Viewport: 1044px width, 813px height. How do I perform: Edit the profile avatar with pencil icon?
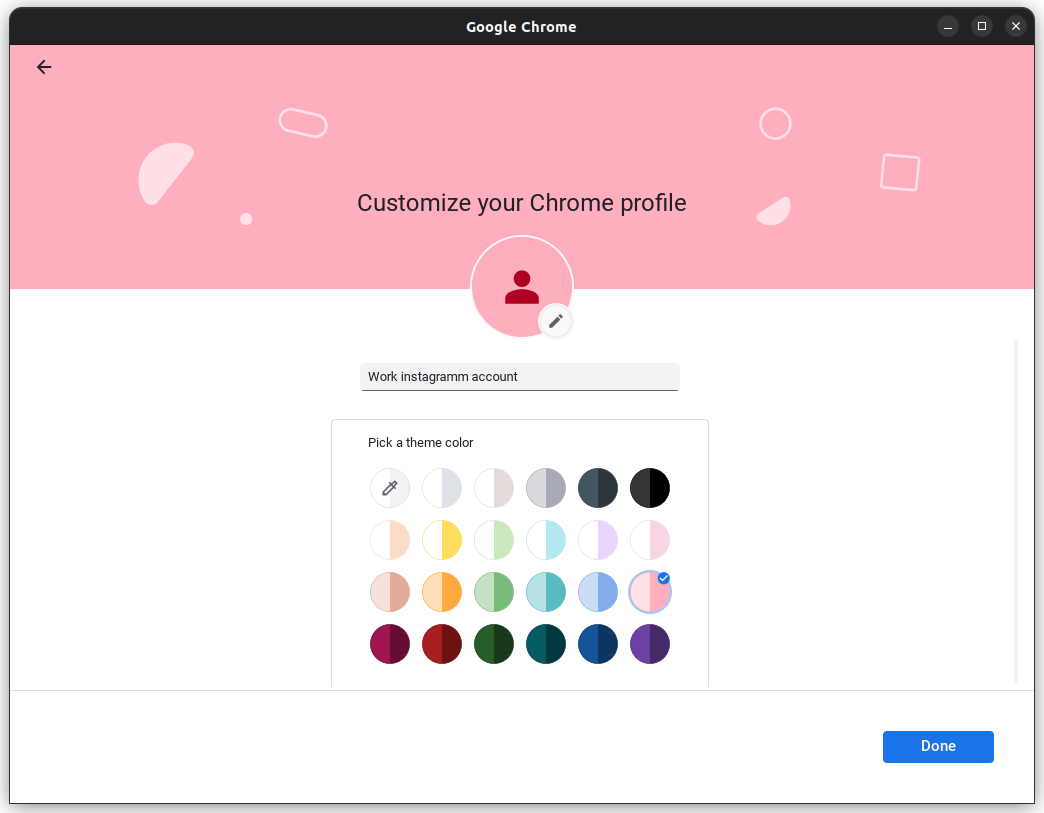pos(555,322)
